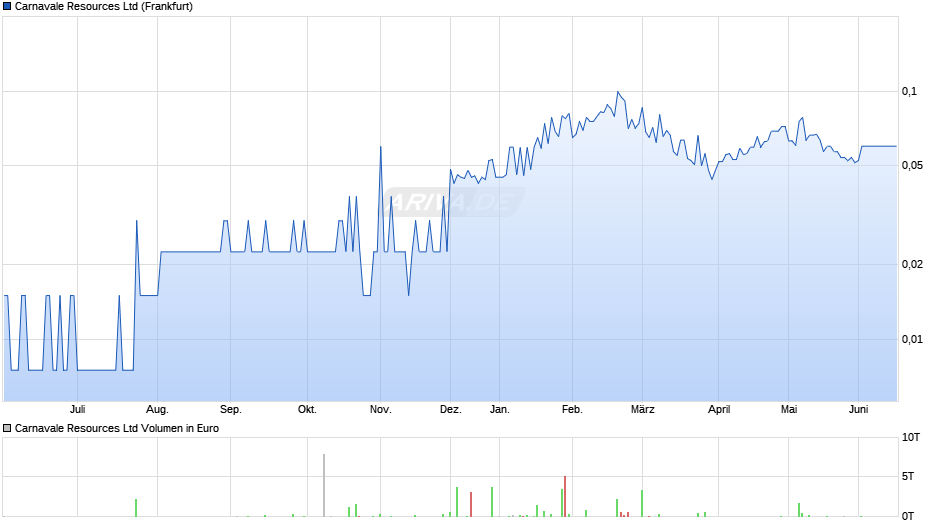Click the gray legend square beside Volumen in Euro

(x=7, y=428)
